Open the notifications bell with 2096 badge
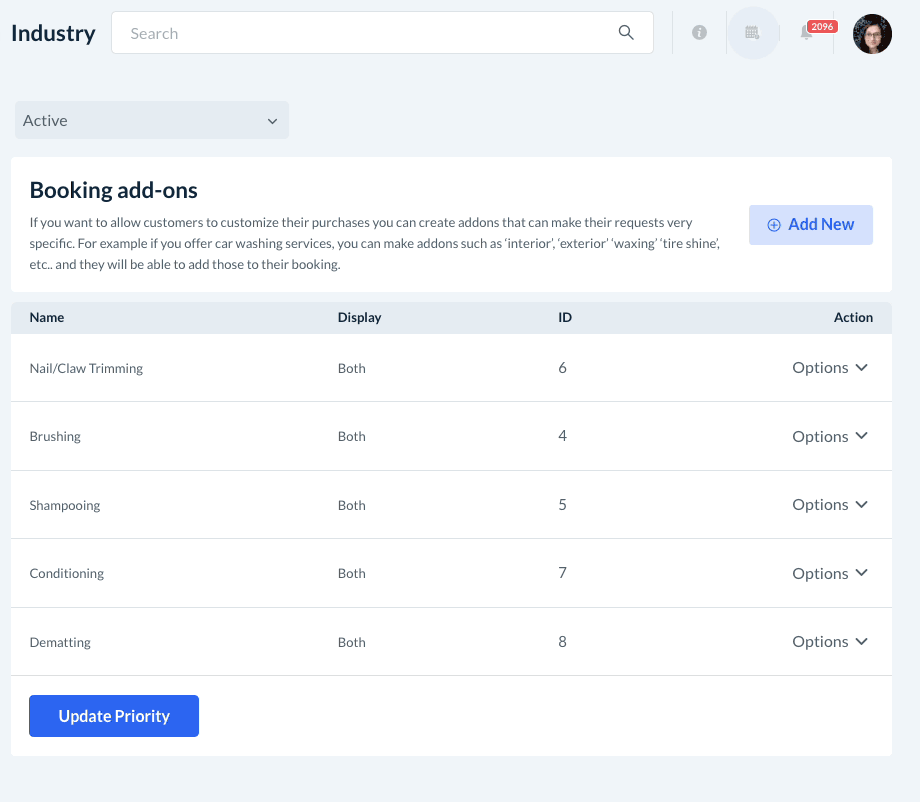920x802 pixels. [807, 33]
